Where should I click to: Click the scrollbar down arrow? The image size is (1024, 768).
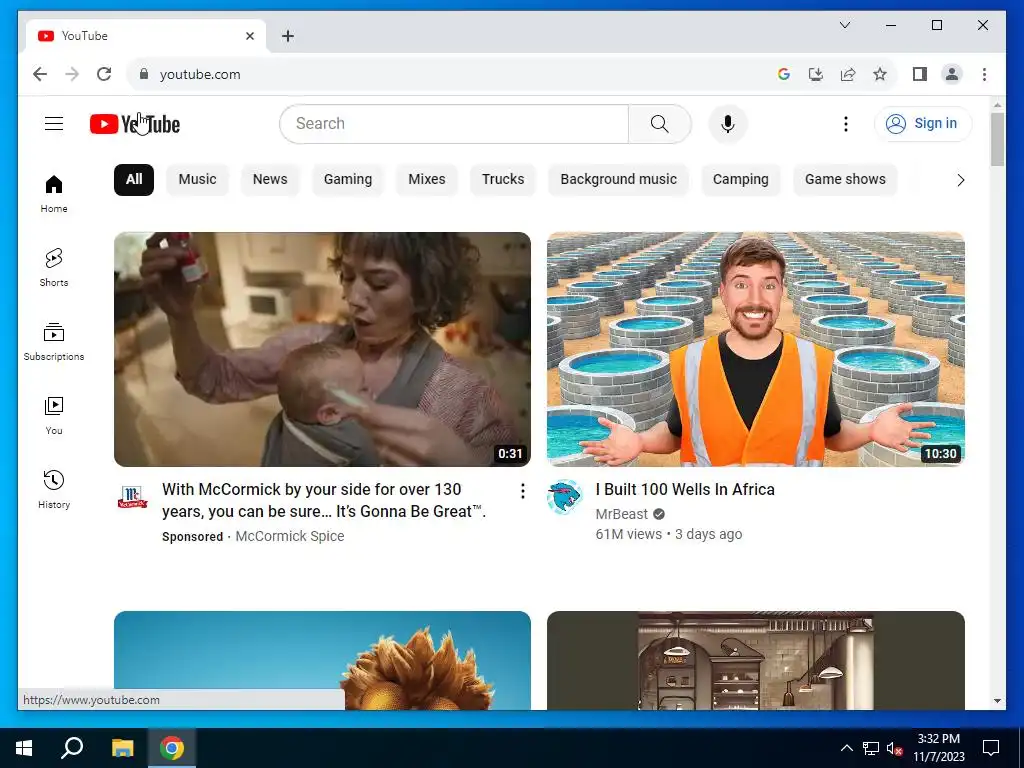(997, 701)
